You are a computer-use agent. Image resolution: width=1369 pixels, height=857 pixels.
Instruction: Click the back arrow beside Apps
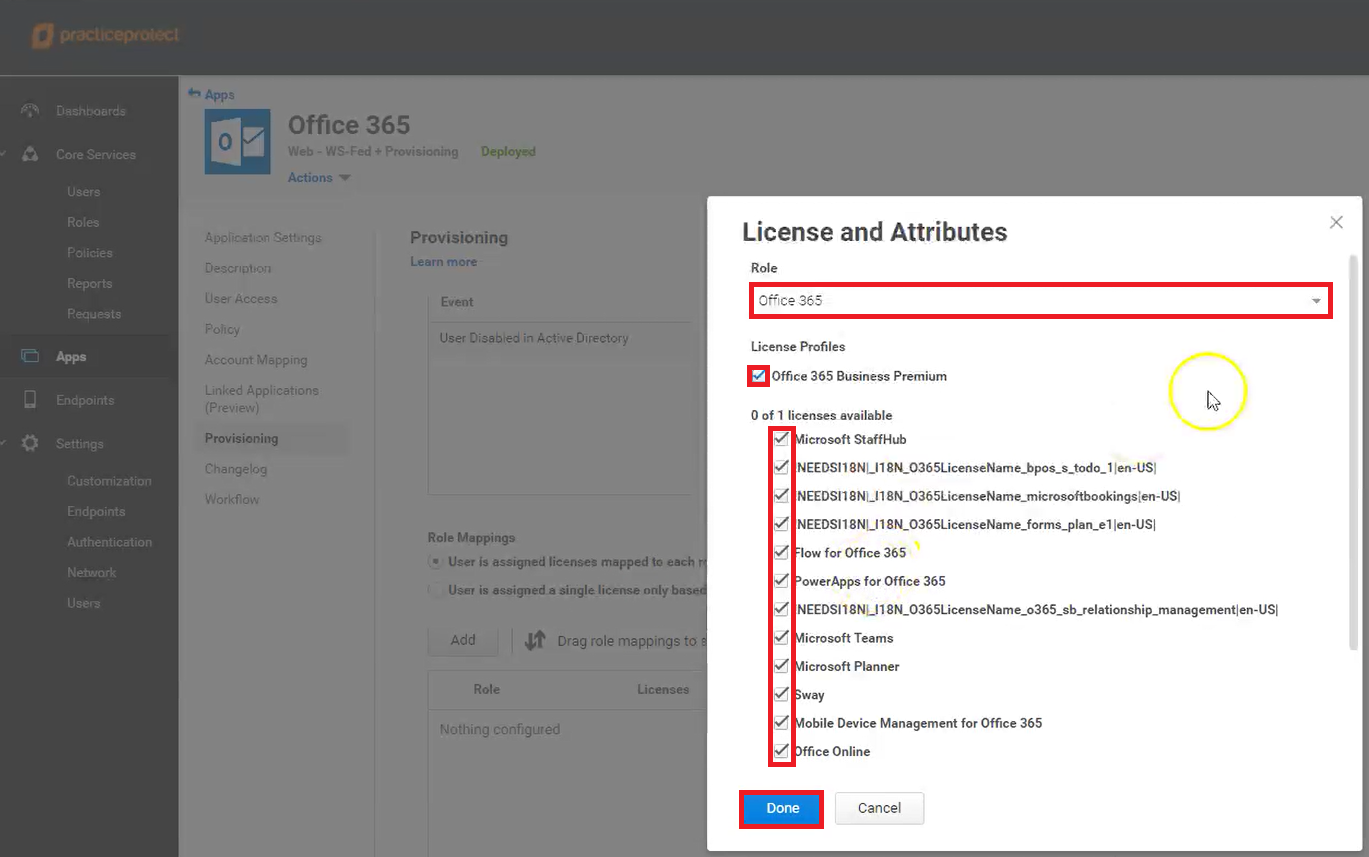pos(194,93)
